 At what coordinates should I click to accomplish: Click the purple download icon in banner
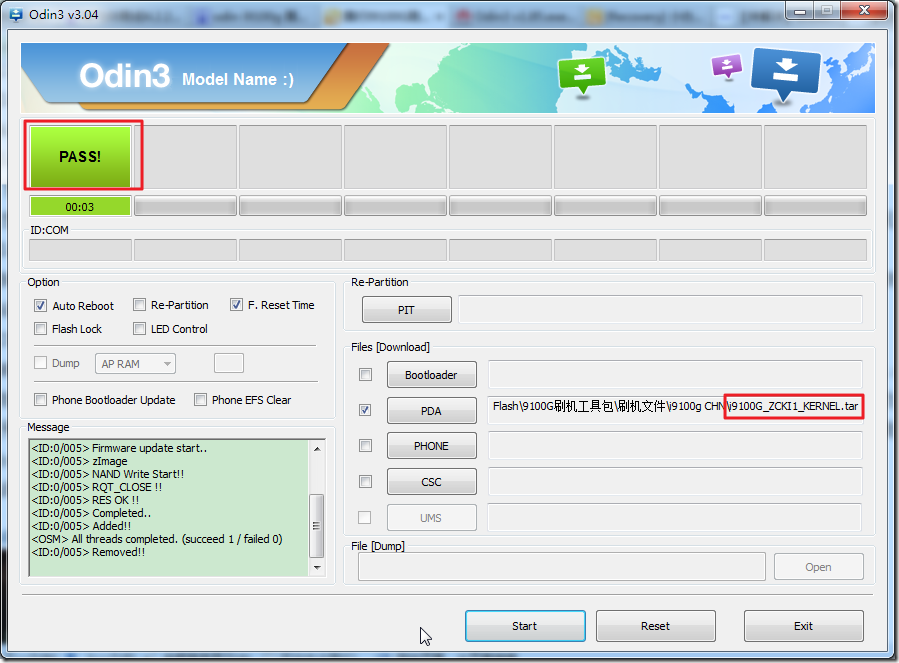click(x=726, y=65)
